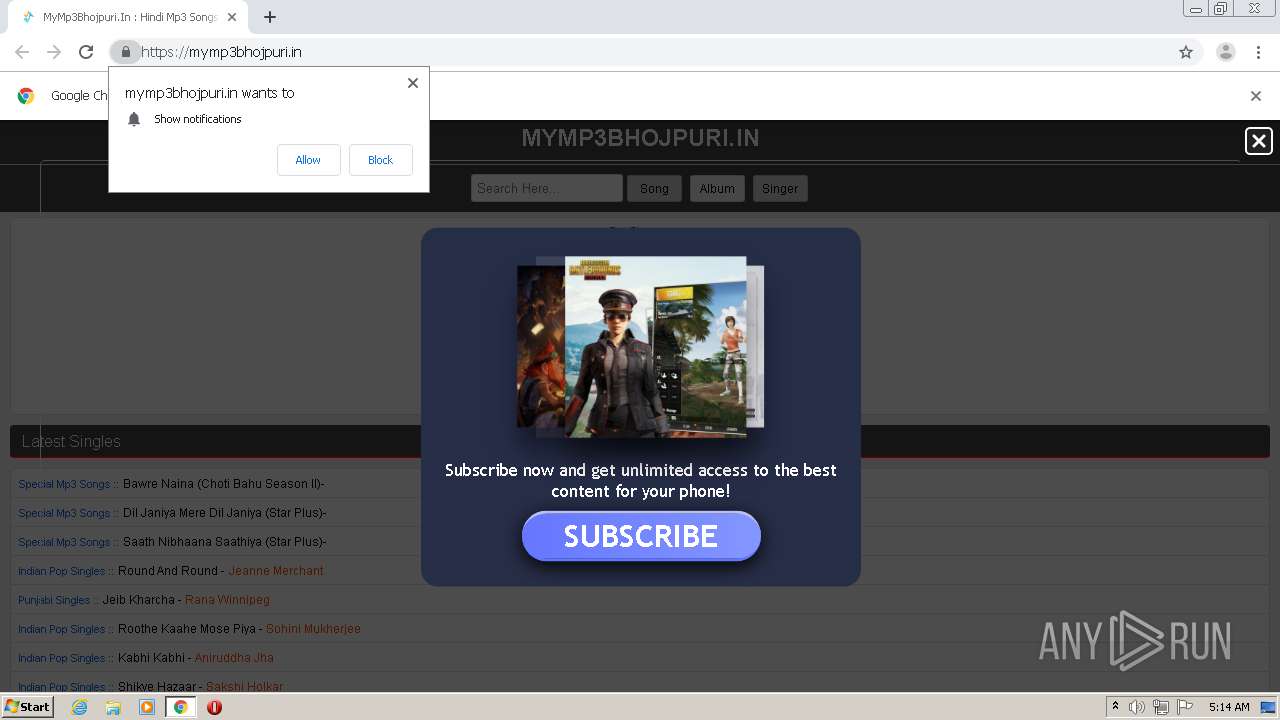This screenshot has height=720, width=1280.
Task: Close the subscribe overlay with the white X
Action: [x=1259, y=141]
